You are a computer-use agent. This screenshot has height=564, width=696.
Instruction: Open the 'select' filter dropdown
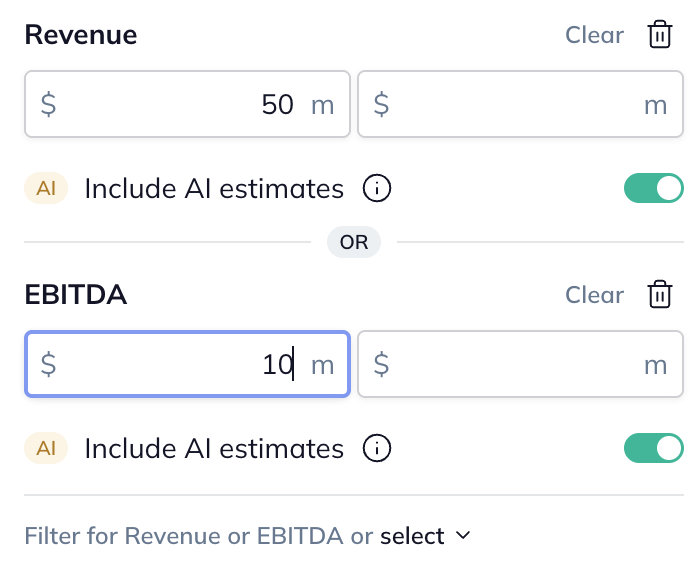click(412, 536)
